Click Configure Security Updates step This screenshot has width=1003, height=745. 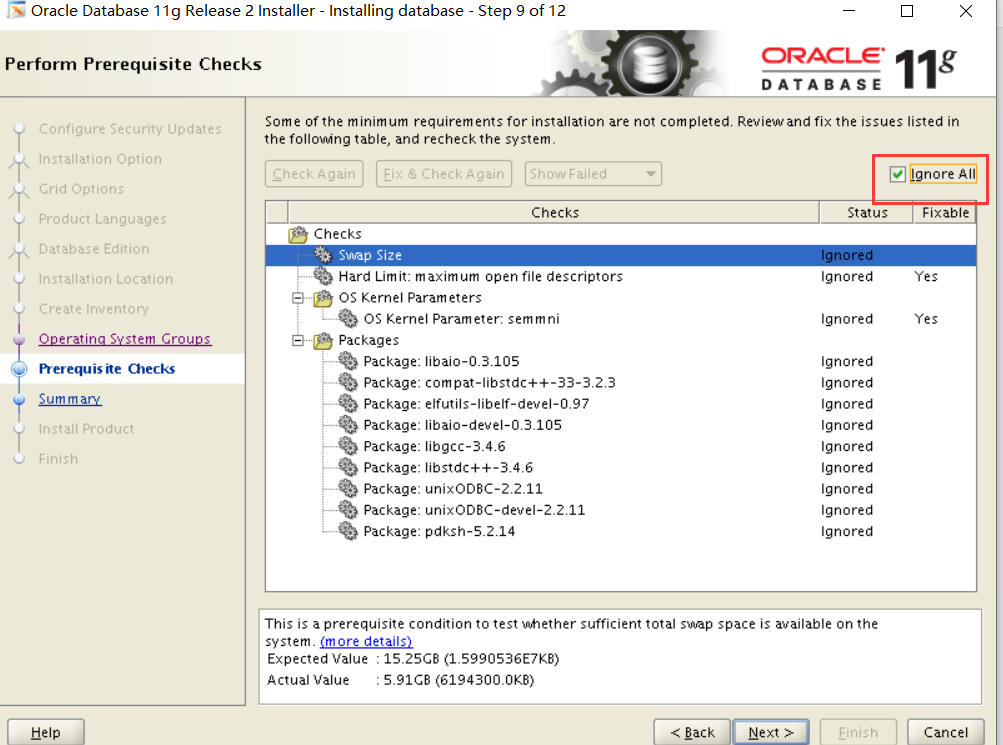130,129
